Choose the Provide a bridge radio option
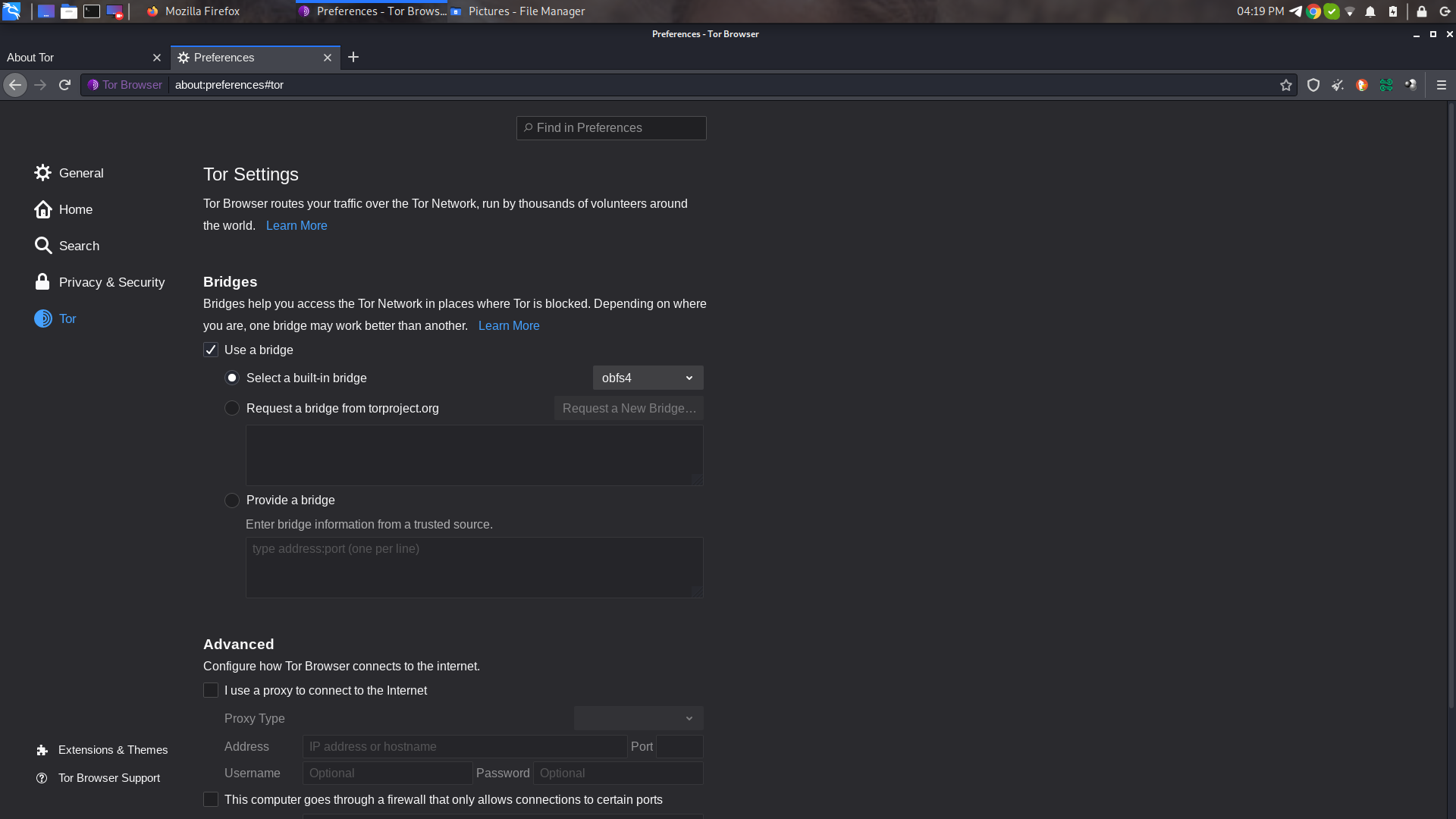 coord(232,500)
